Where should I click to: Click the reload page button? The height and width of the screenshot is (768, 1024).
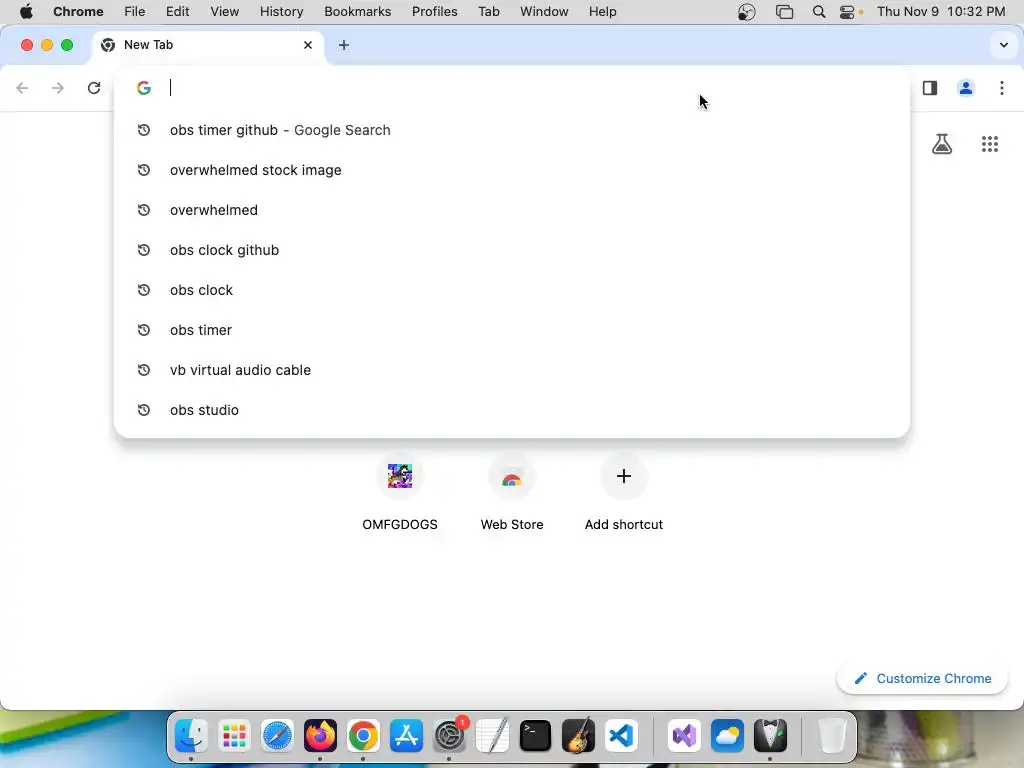[x=94, y=88]
